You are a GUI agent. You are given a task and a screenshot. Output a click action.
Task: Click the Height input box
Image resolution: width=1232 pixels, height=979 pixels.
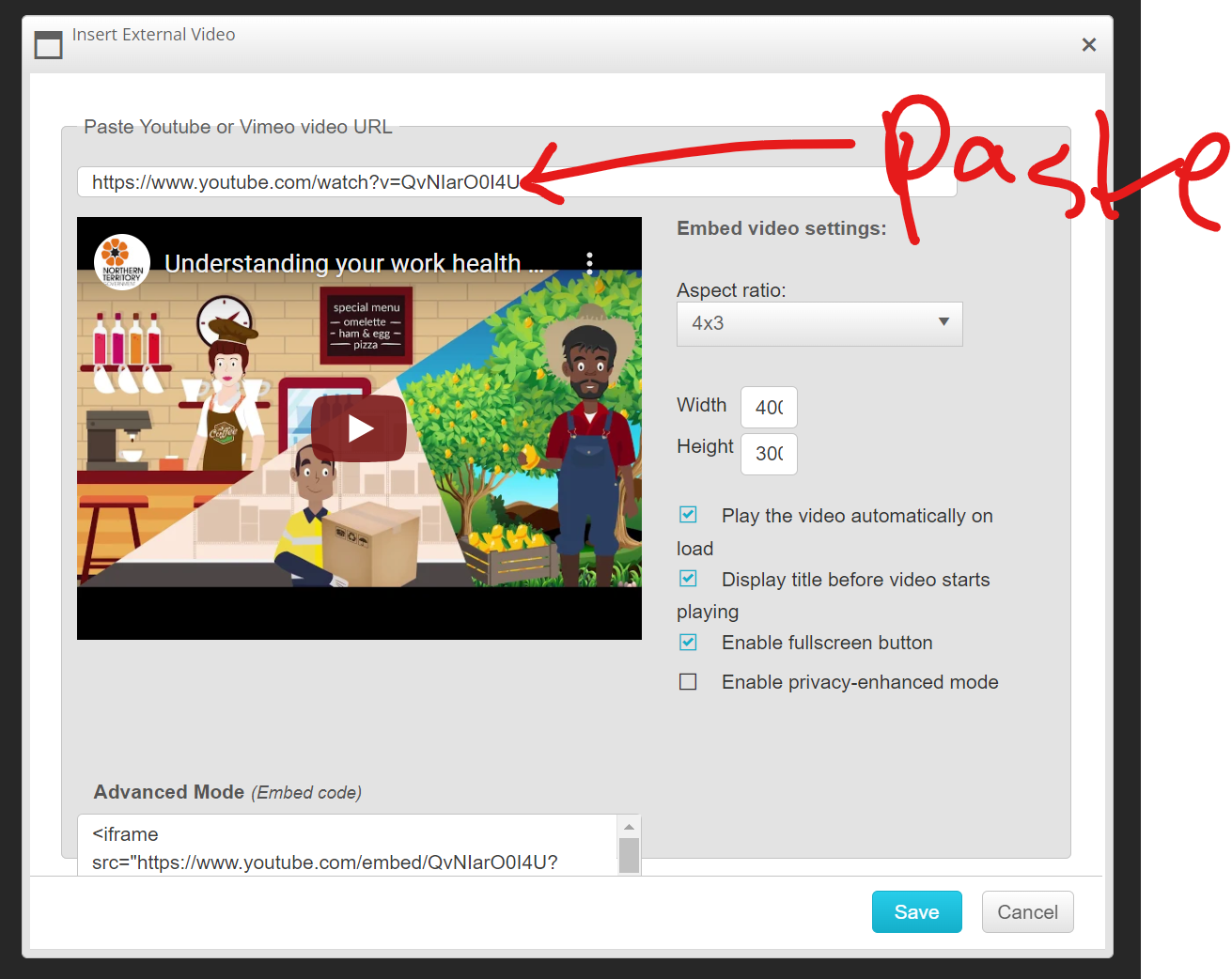(769, 454)
